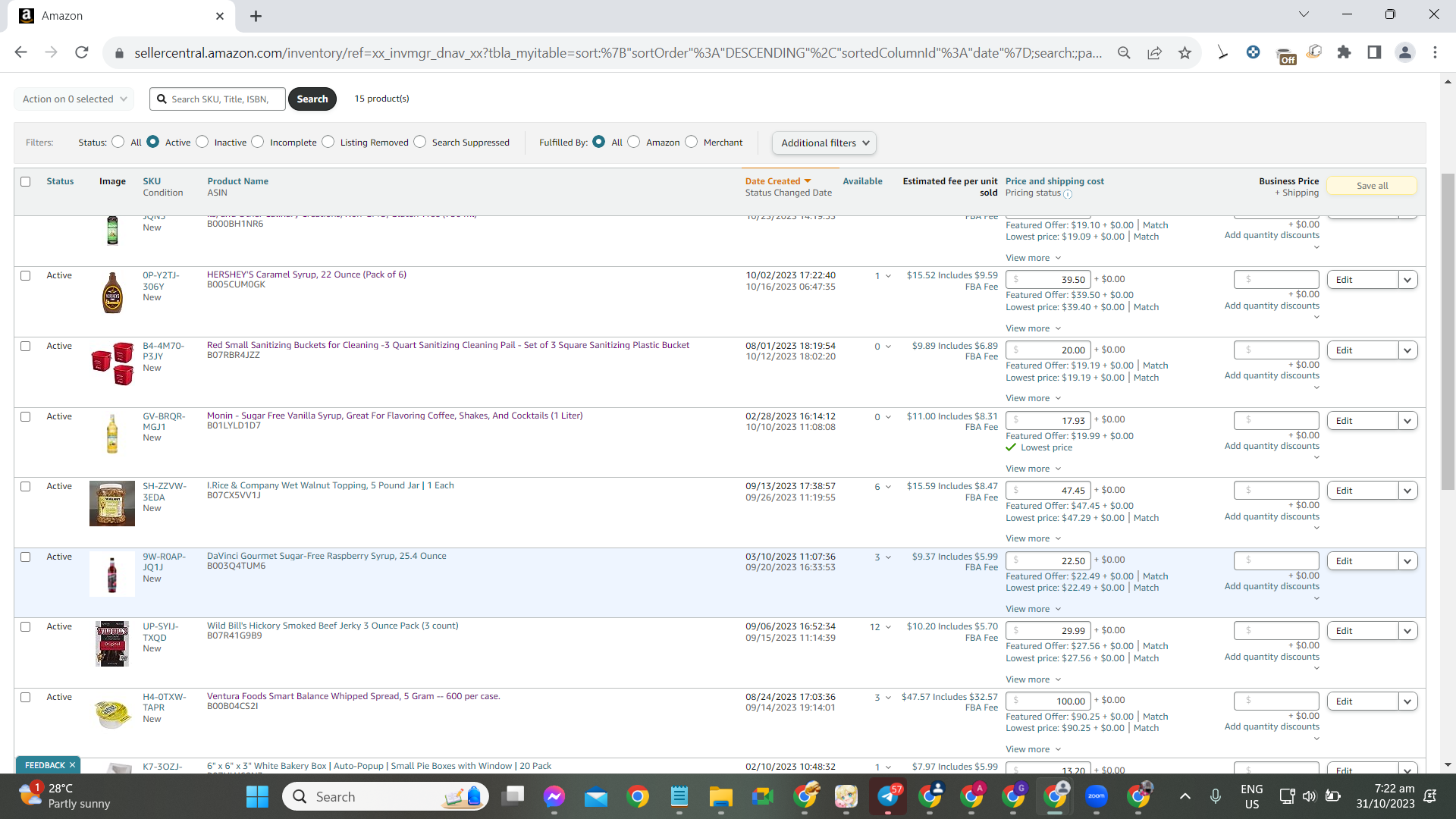This screenshot has width=1456, height=819.
Task: Expand Additional filters dropdown
Action: tap(824, 143)
